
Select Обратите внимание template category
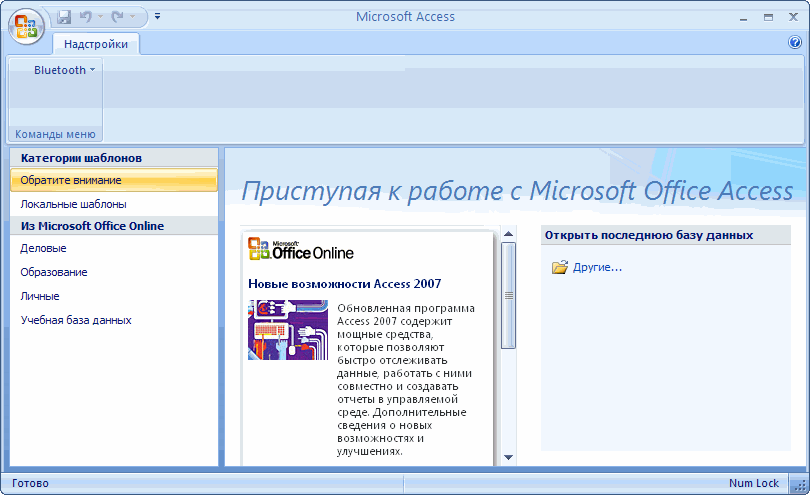[114, 180]
